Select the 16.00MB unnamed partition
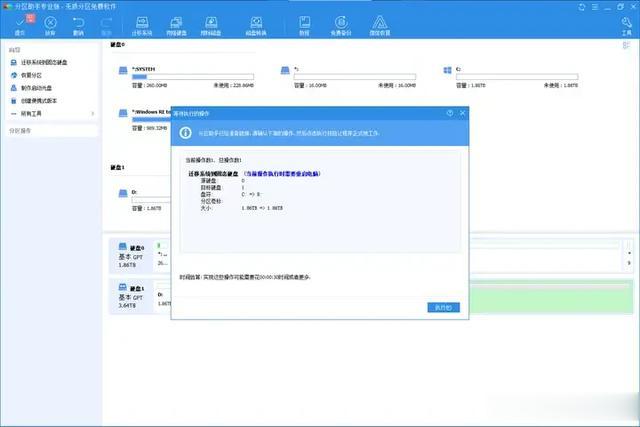The height and width of the screenshot is (427, 640). 348,77
